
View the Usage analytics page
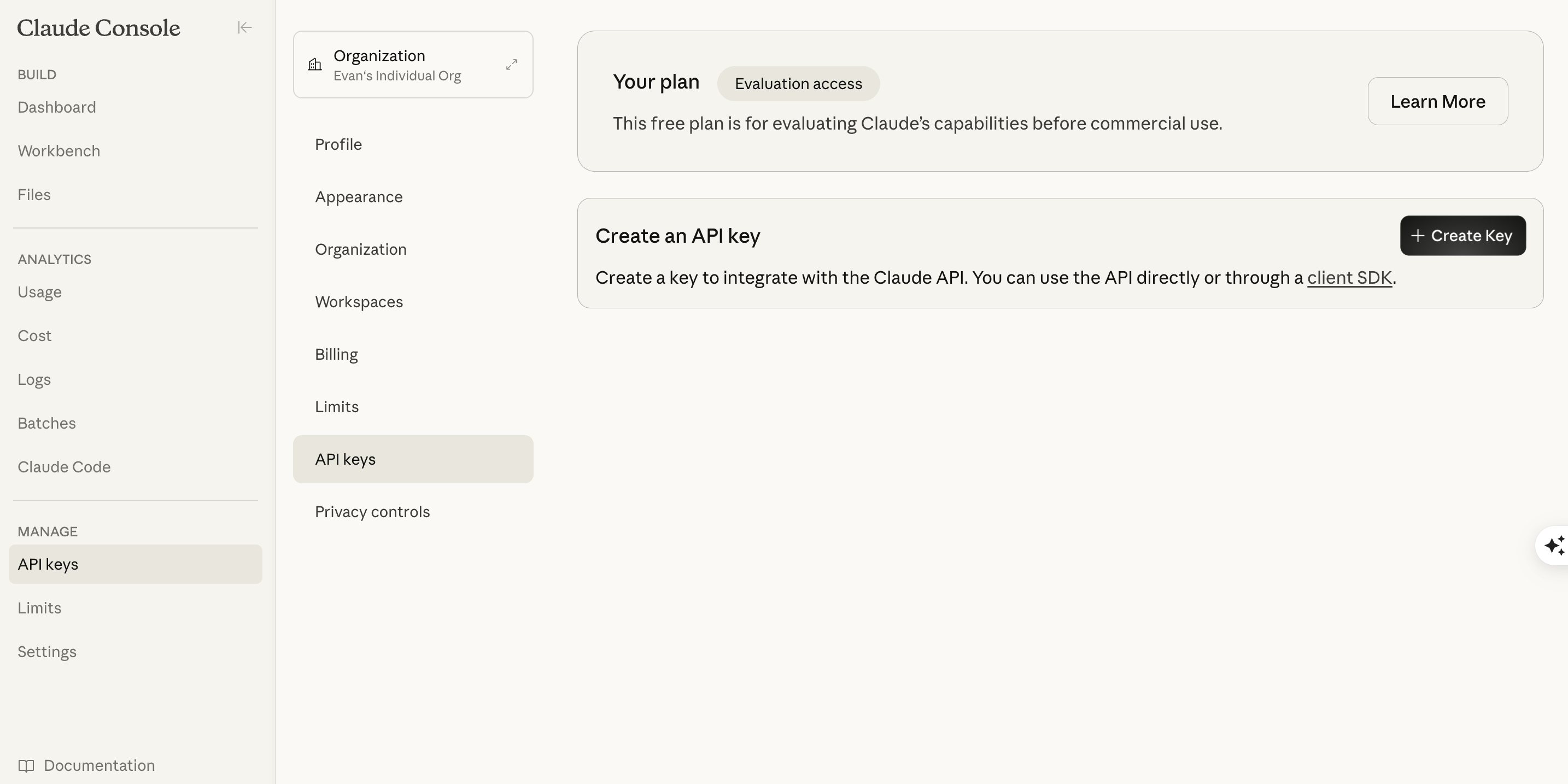click(x=39, y=292)
